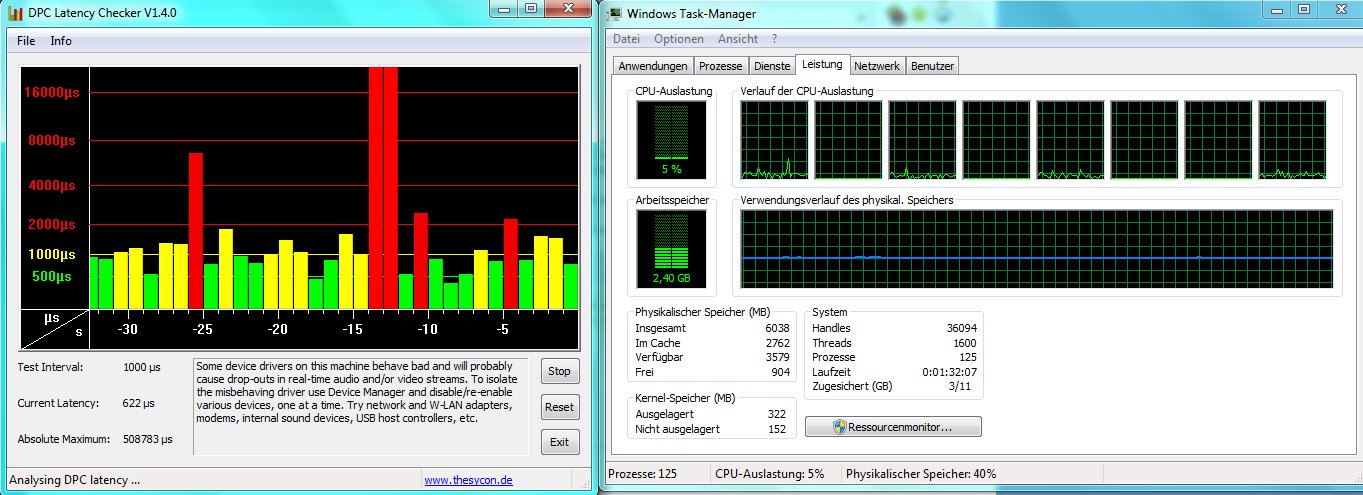Viewport: 1363px width, 495px height.
Task: Click the Stop button in DPC Latency Checker
Action: point(559,371)
